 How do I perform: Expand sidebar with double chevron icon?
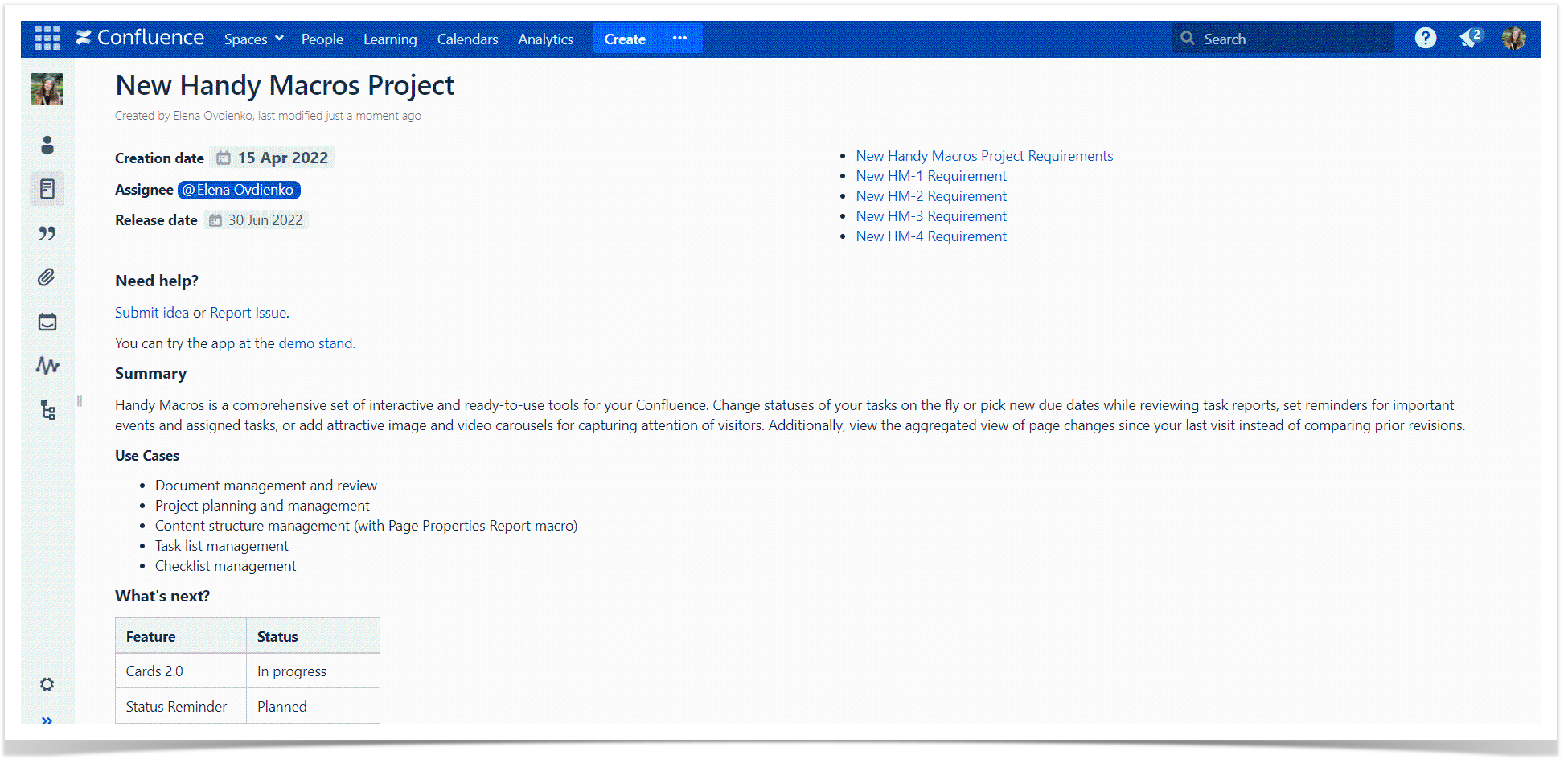pyautogui.click(x=47, y=719)
